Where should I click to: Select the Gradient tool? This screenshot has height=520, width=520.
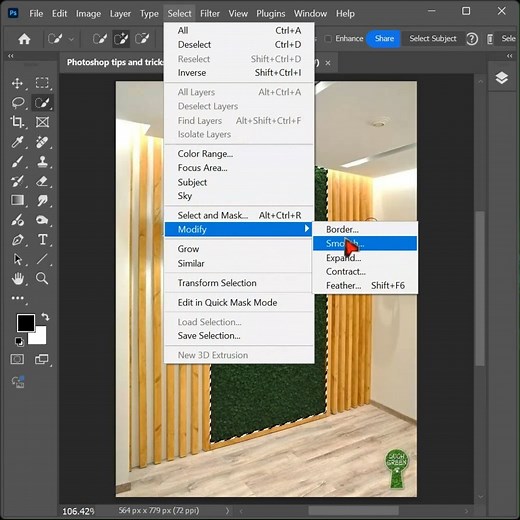(x=17, y=200)
